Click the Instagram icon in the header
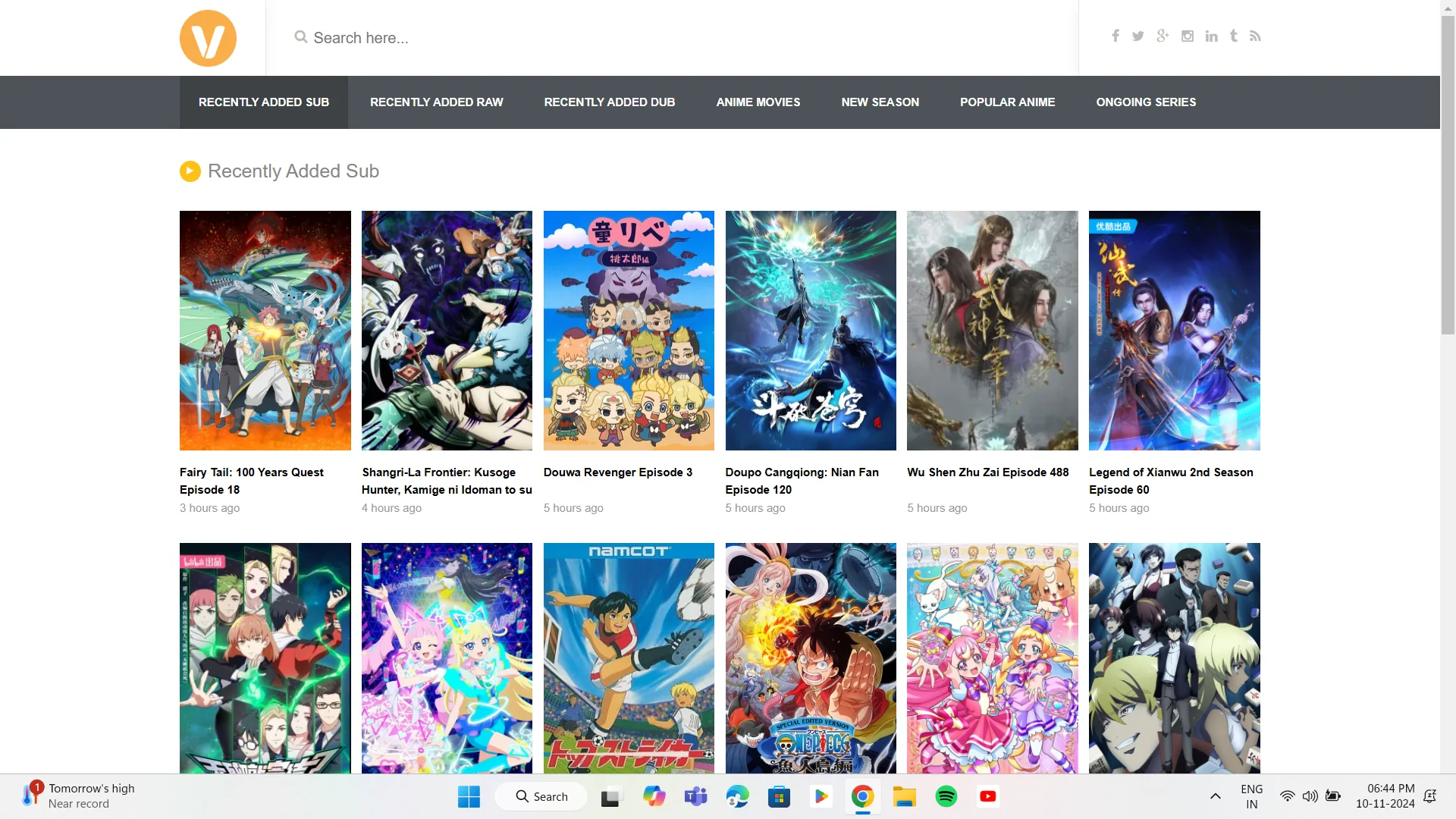Viewport: 1456px width, 819px height. [1187, 36]
